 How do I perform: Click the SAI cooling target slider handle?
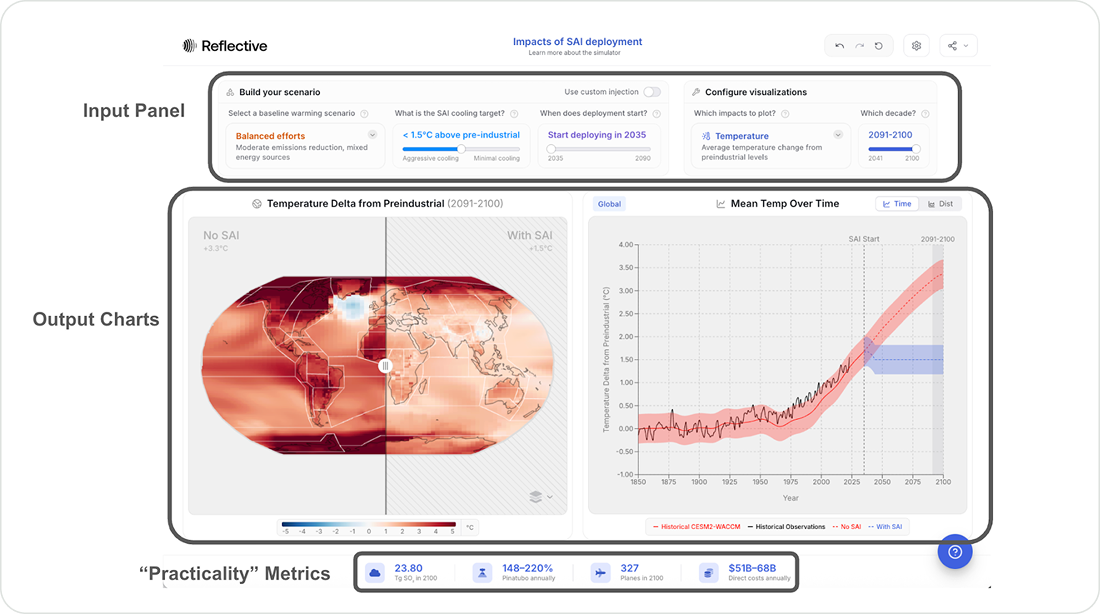coord(461,149)
